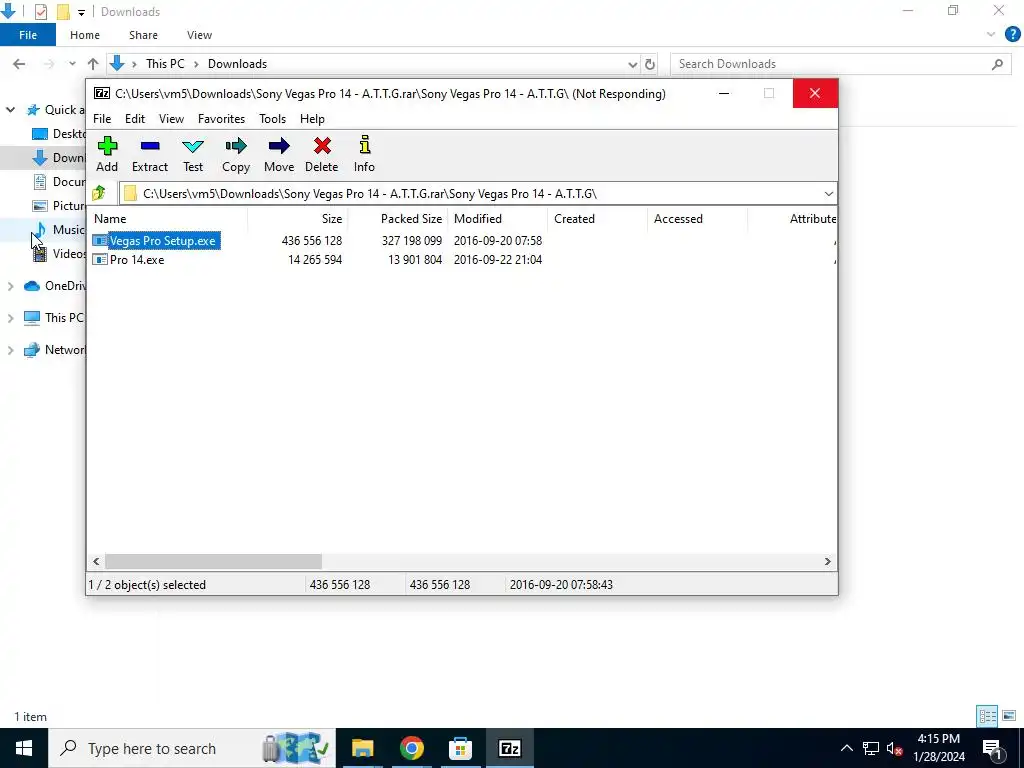Go back in File Explorer
The image size is (1024, 768).
19,64
